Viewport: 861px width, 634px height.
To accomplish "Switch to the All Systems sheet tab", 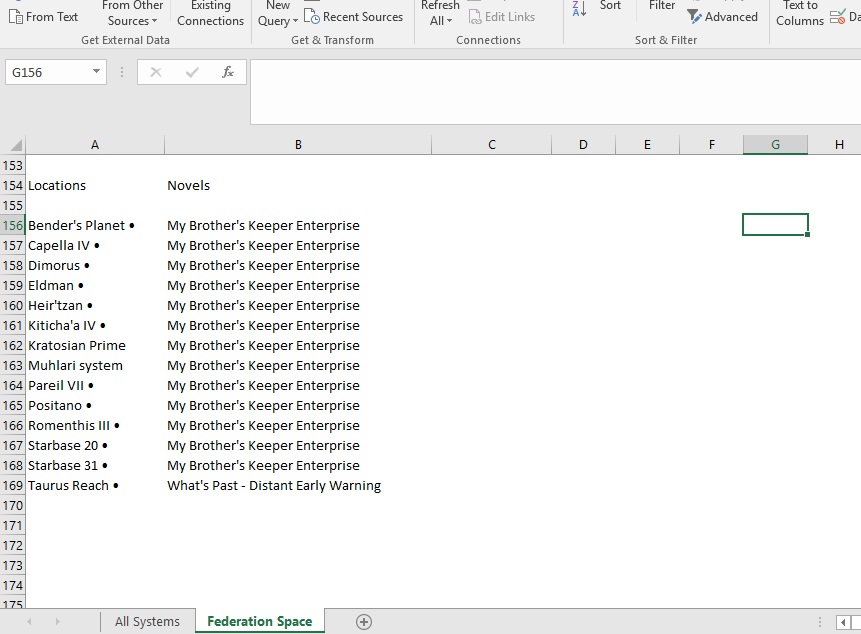I will (x=147, y=621).
